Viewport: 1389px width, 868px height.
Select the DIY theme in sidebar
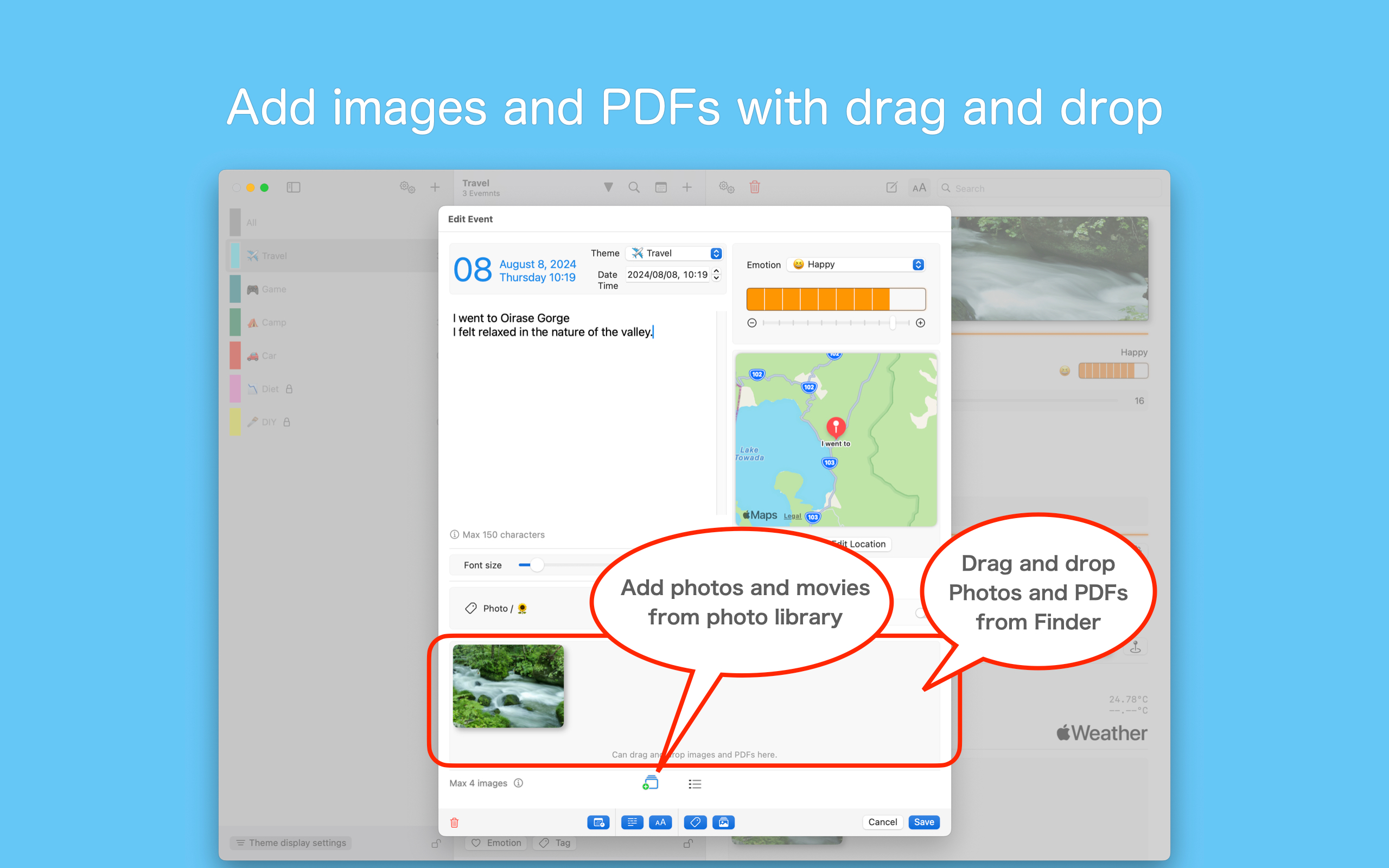333,422
